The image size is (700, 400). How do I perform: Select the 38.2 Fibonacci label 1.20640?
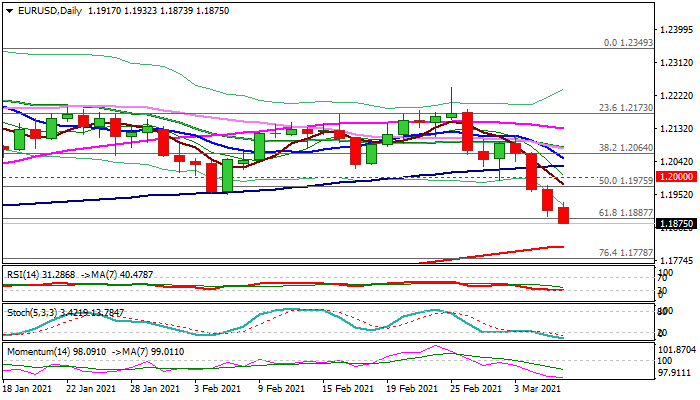pos(626,147)
